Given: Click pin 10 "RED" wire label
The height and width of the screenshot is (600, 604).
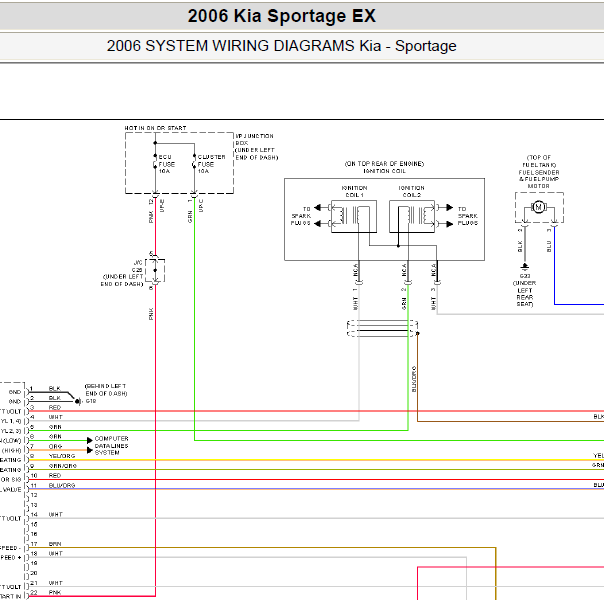Looking at the screenshot, I should tap(55, 476).
